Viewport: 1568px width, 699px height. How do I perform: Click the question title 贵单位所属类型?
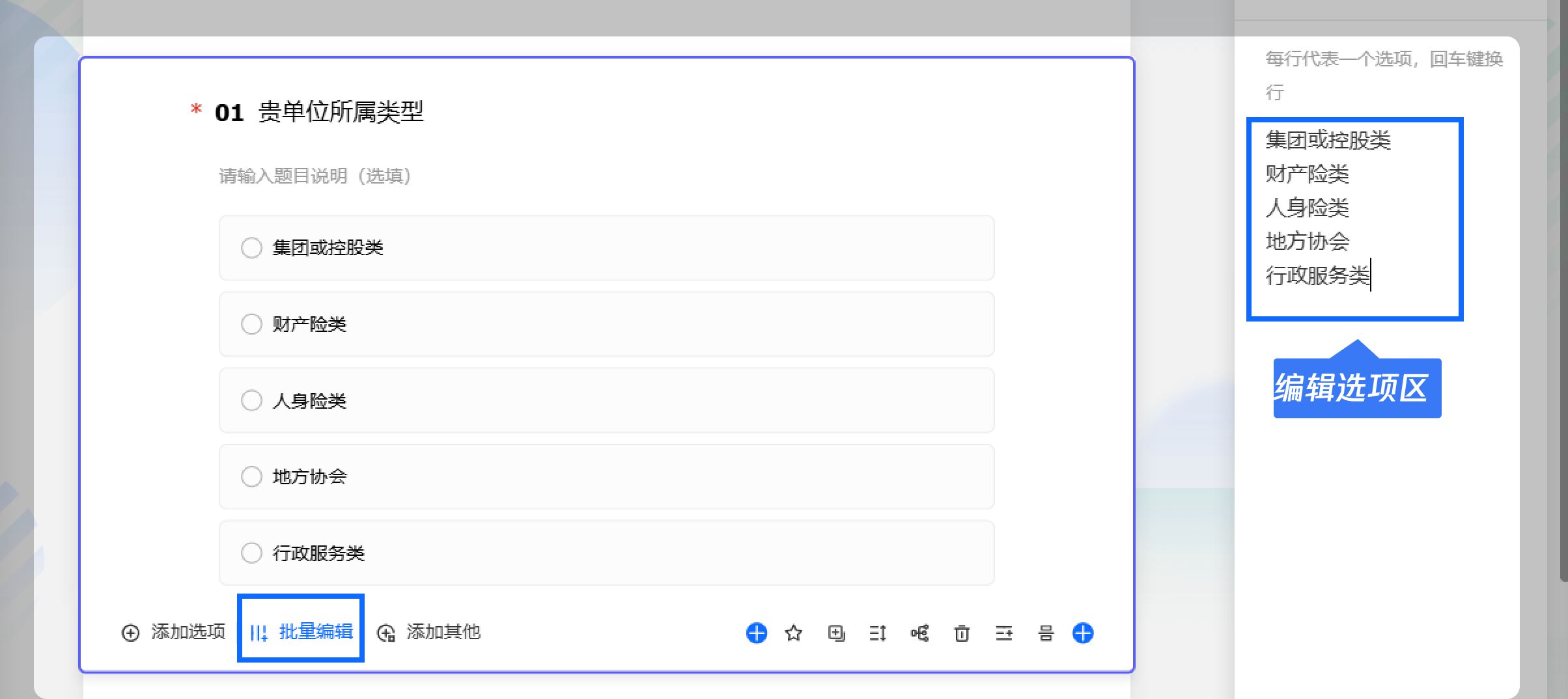coord(341,112)
